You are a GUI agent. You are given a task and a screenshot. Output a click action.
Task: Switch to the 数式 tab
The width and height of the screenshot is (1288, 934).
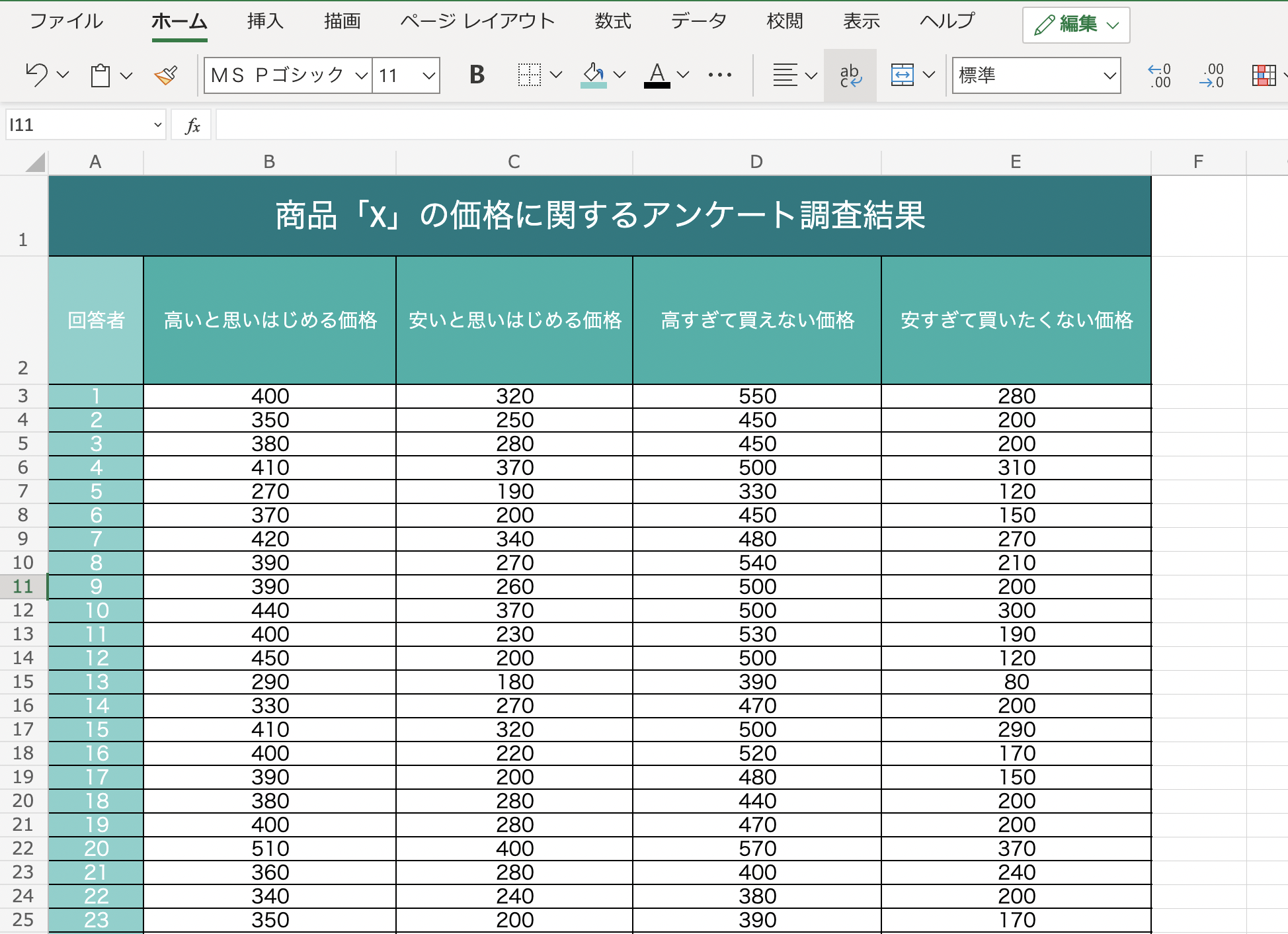613,21
